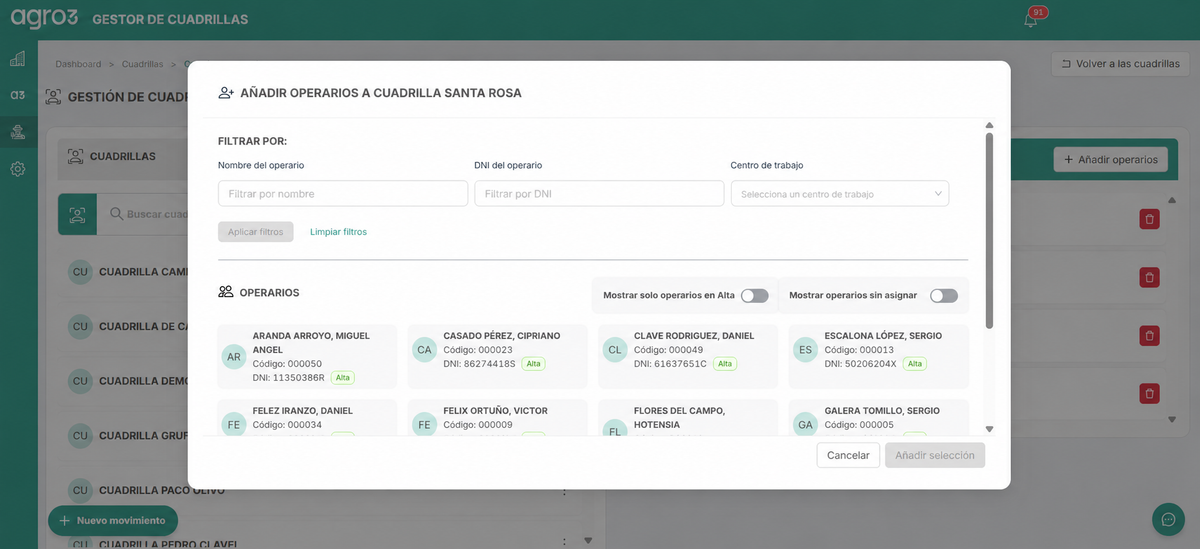1200x549 pixels.
Task: Click Limpiar filtros link
Action: coord(338,232)
